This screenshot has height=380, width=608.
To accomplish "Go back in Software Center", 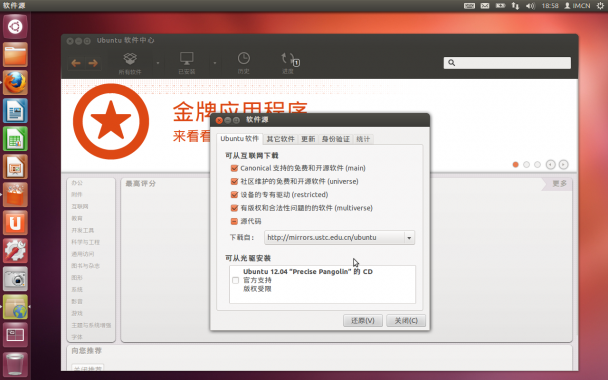I will (x=76, y=63).
